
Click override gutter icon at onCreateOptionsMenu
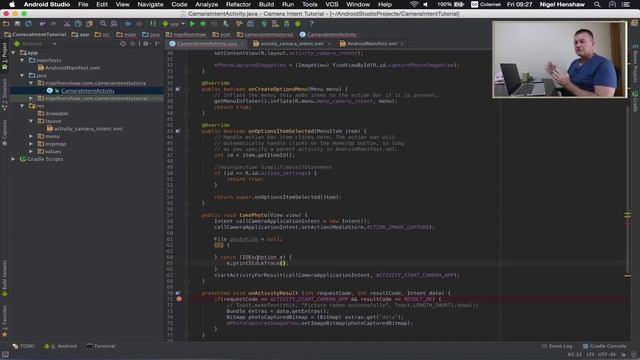(178, 89)
